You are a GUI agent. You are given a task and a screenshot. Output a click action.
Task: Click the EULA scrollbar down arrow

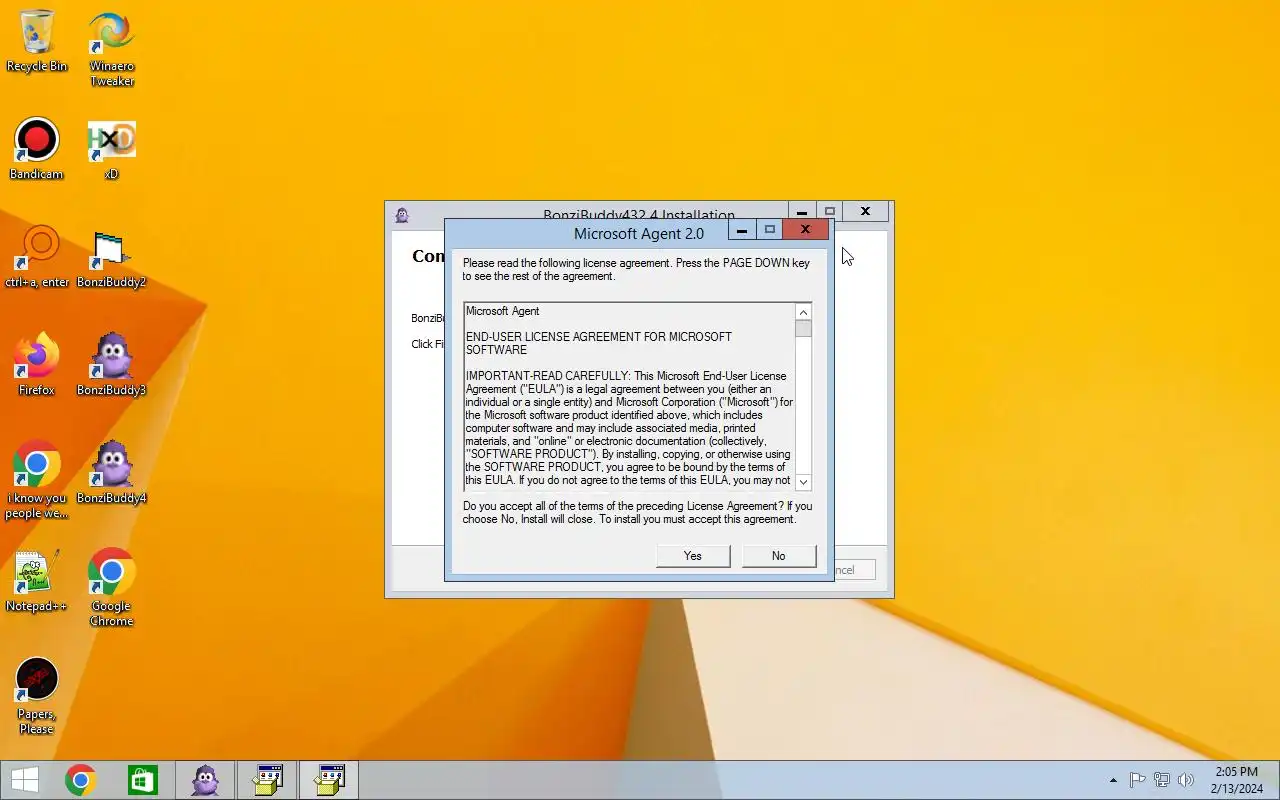pyautogui.click(x=803, y=482)
